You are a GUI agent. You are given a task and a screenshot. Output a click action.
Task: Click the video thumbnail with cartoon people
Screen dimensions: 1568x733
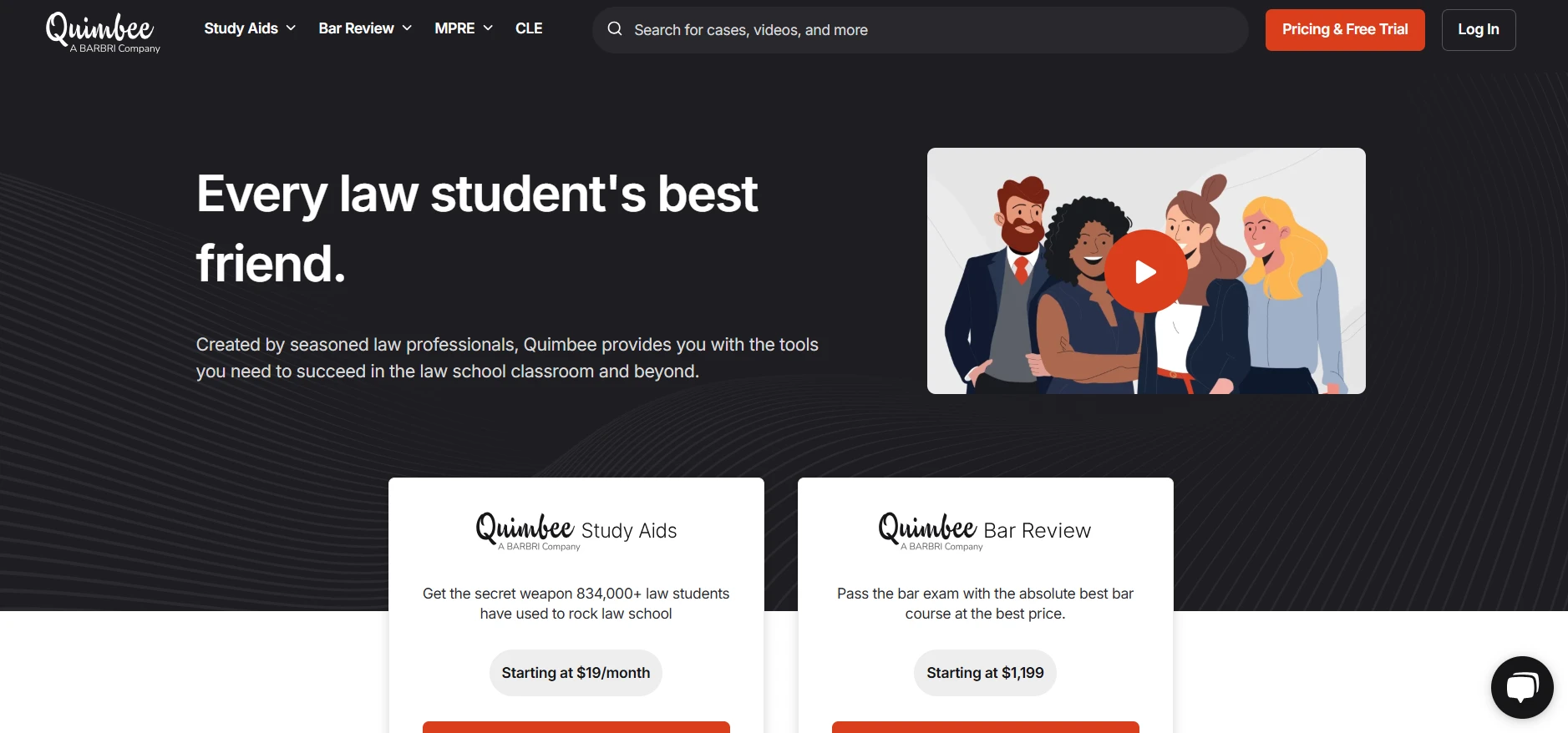(x=1146, y=270)
